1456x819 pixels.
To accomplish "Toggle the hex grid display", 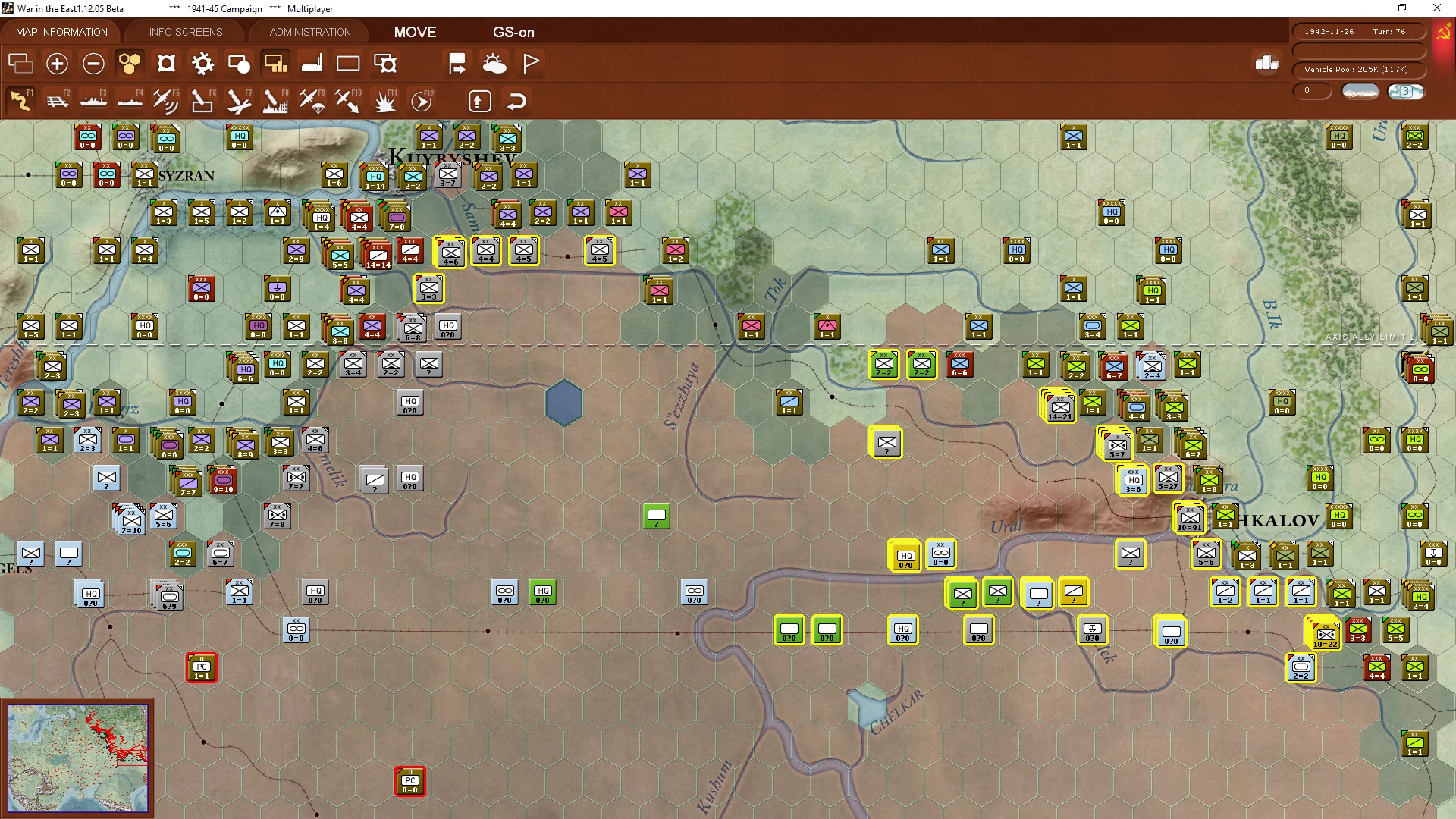I will pyautogui.click(x=130, y=64).
